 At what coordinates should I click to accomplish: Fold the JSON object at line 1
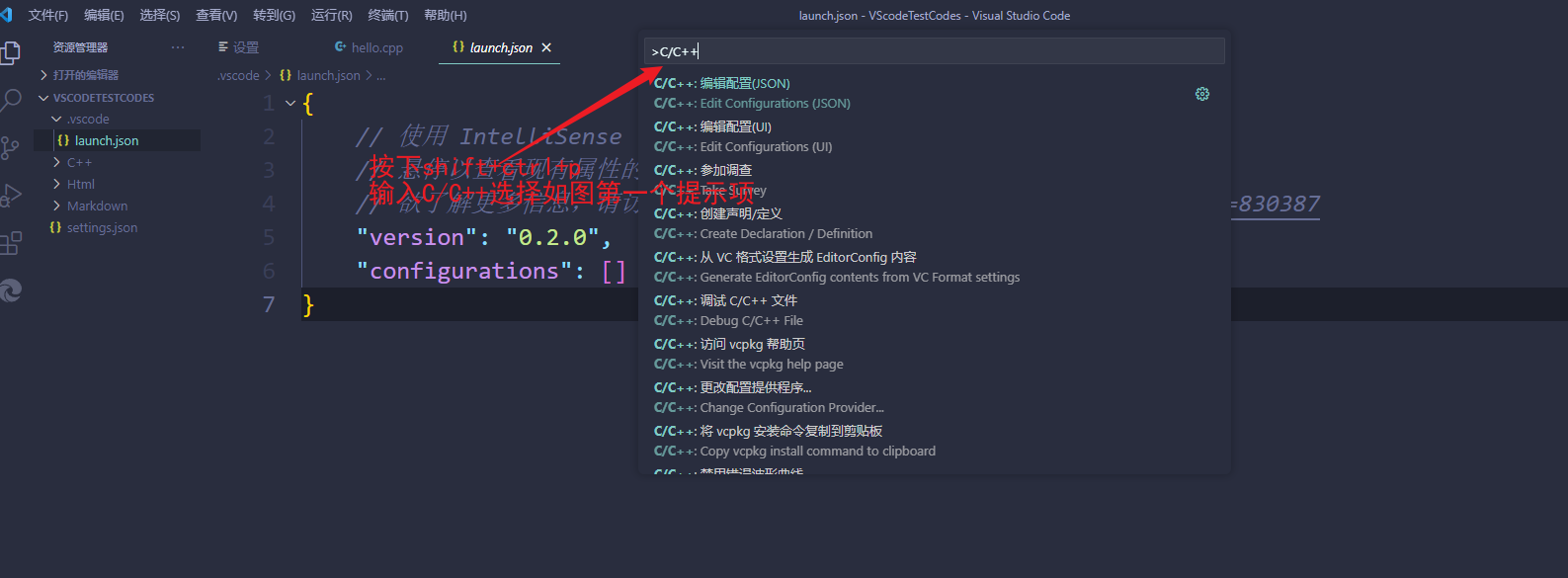(290, 103)
